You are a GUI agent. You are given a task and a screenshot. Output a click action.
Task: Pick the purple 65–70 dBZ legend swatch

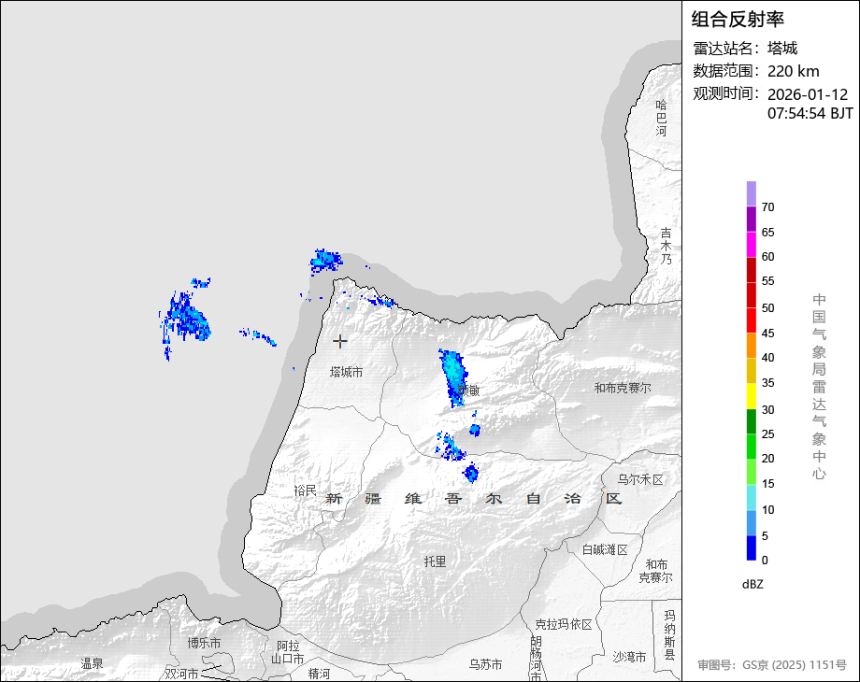click(x=751, y=219)
